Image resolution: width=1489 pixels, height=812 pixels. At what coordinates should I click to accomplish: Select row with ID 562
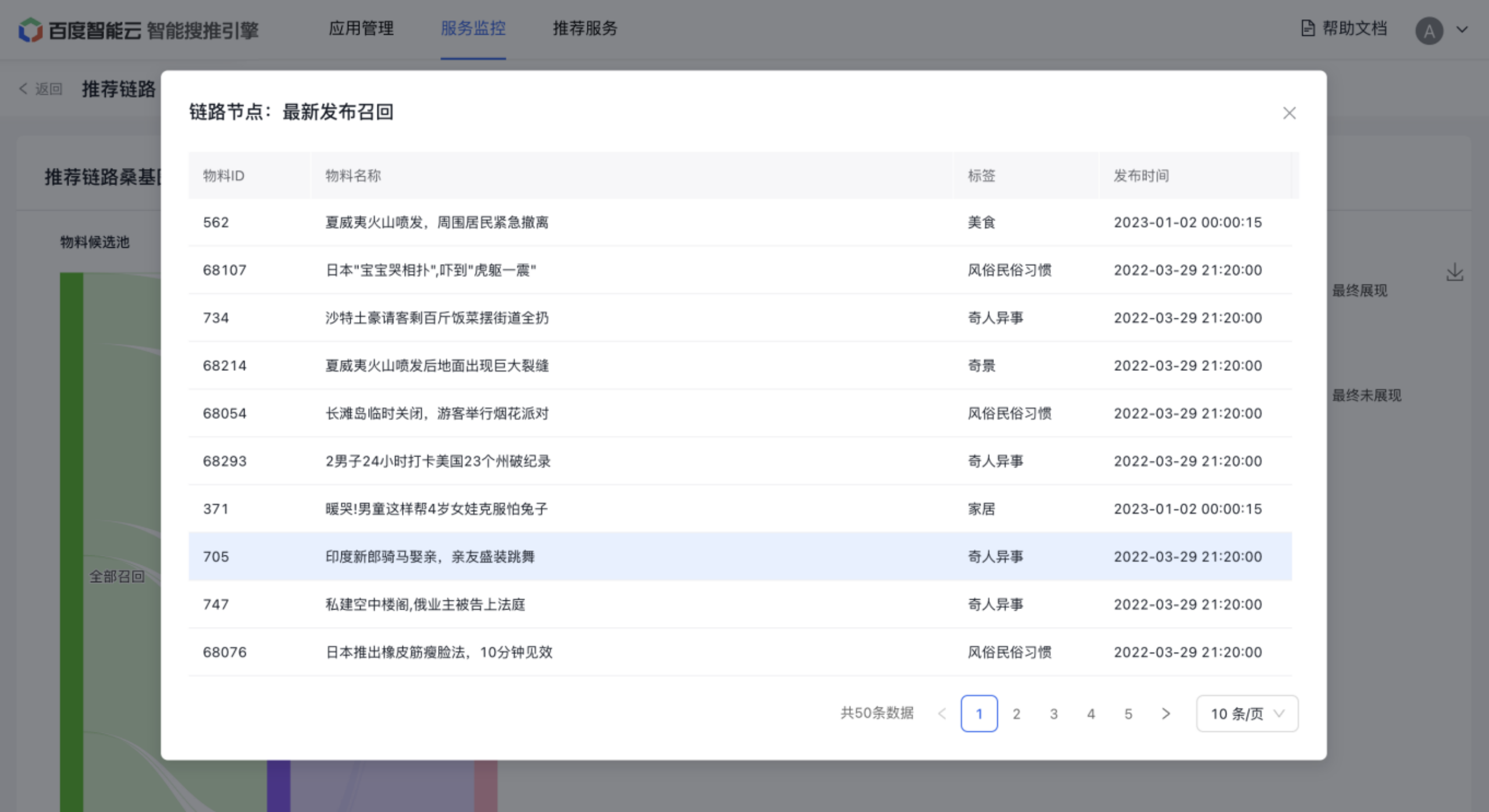[x=740, y=222]
